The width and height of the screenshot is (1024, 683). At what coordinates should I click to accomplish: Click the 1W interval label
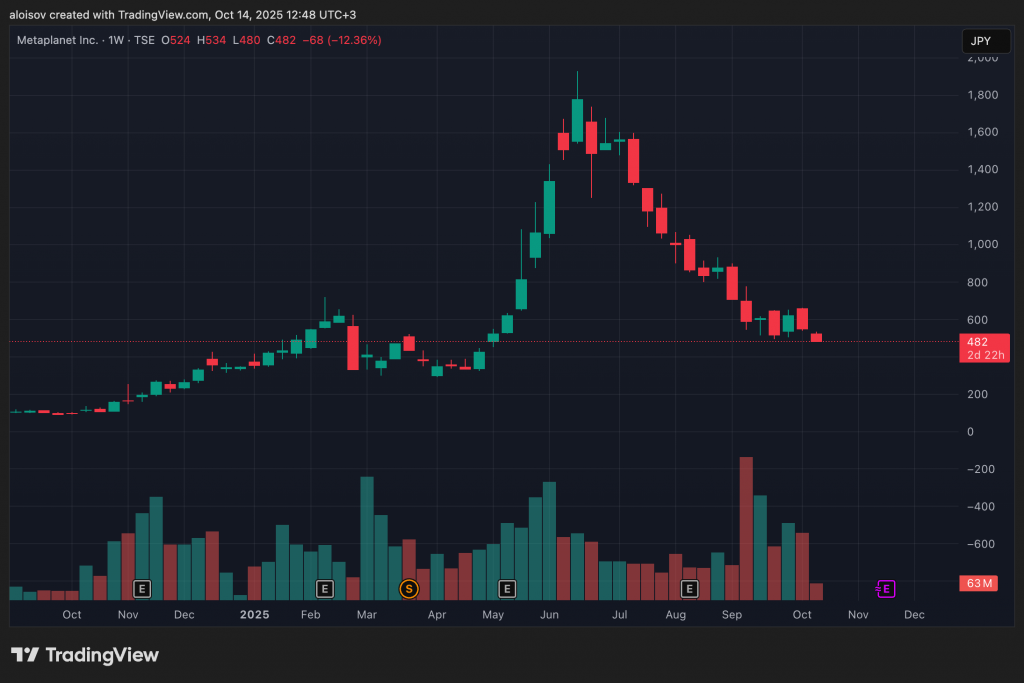pyautogui.click(x=116, y=40)
